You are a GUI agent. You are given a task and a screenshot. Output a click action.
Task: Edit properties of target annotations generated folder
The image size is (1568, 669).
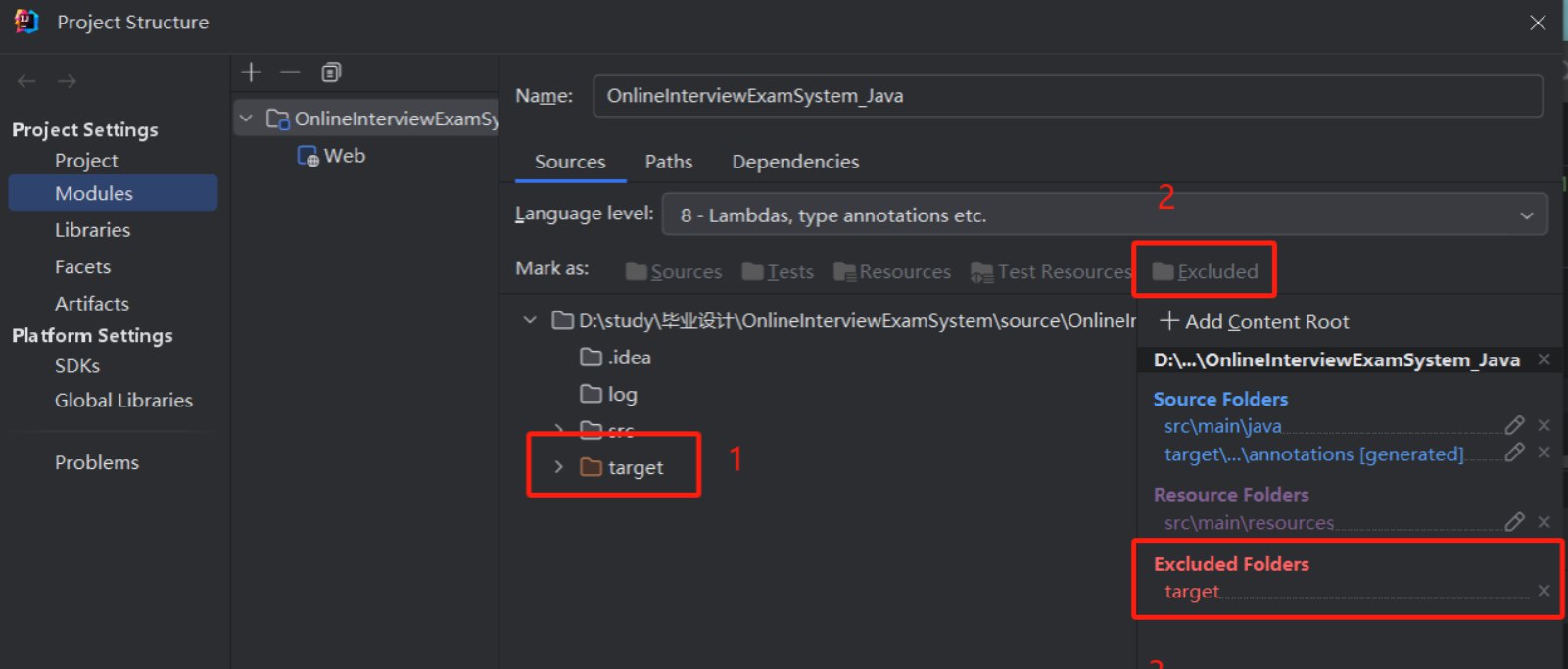coord(1514,453)
